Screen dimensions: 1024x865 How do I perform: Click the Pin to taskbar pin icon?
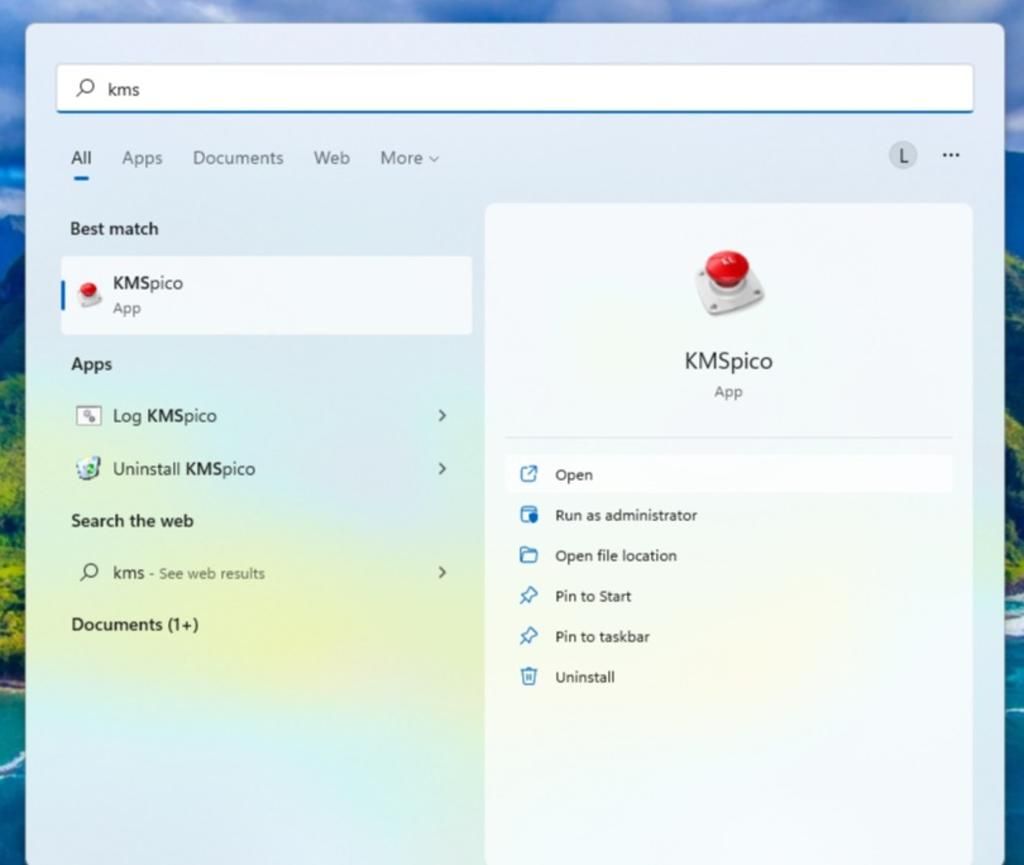pyautogui.click(x=528, y=636)
